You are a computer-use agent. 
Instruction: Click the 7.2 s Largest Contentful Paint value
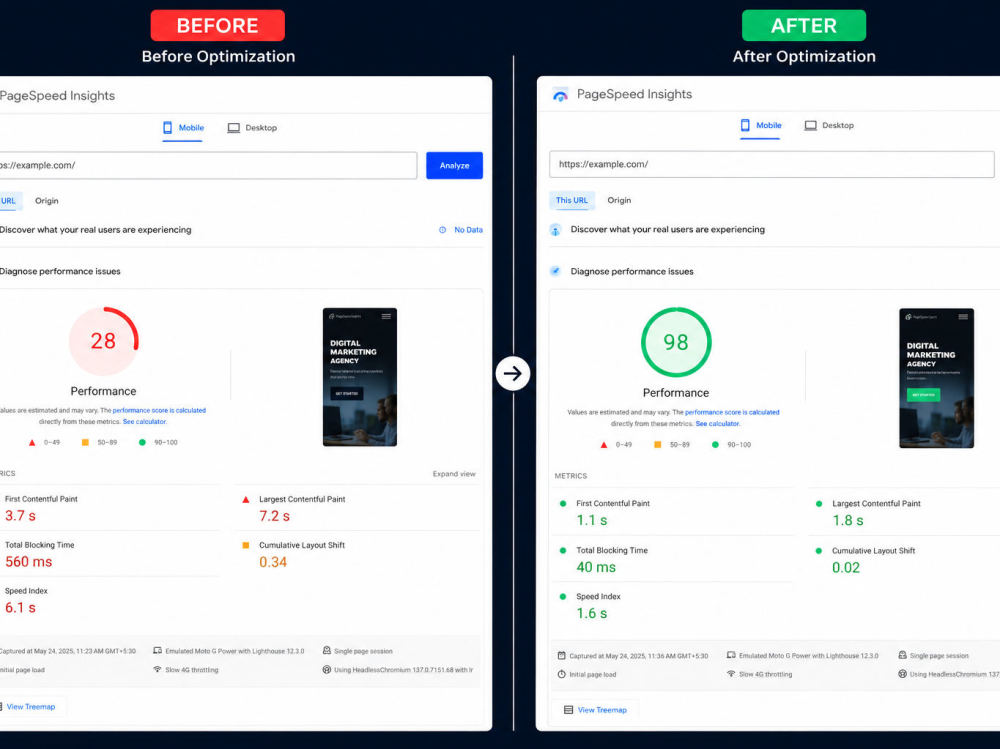click(x=274, y=516)
